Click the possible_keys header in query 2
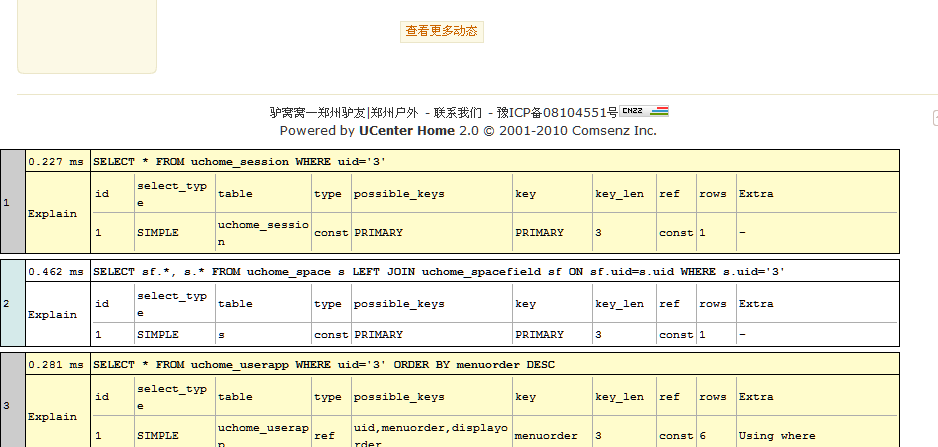 click(x=399, y=304)
